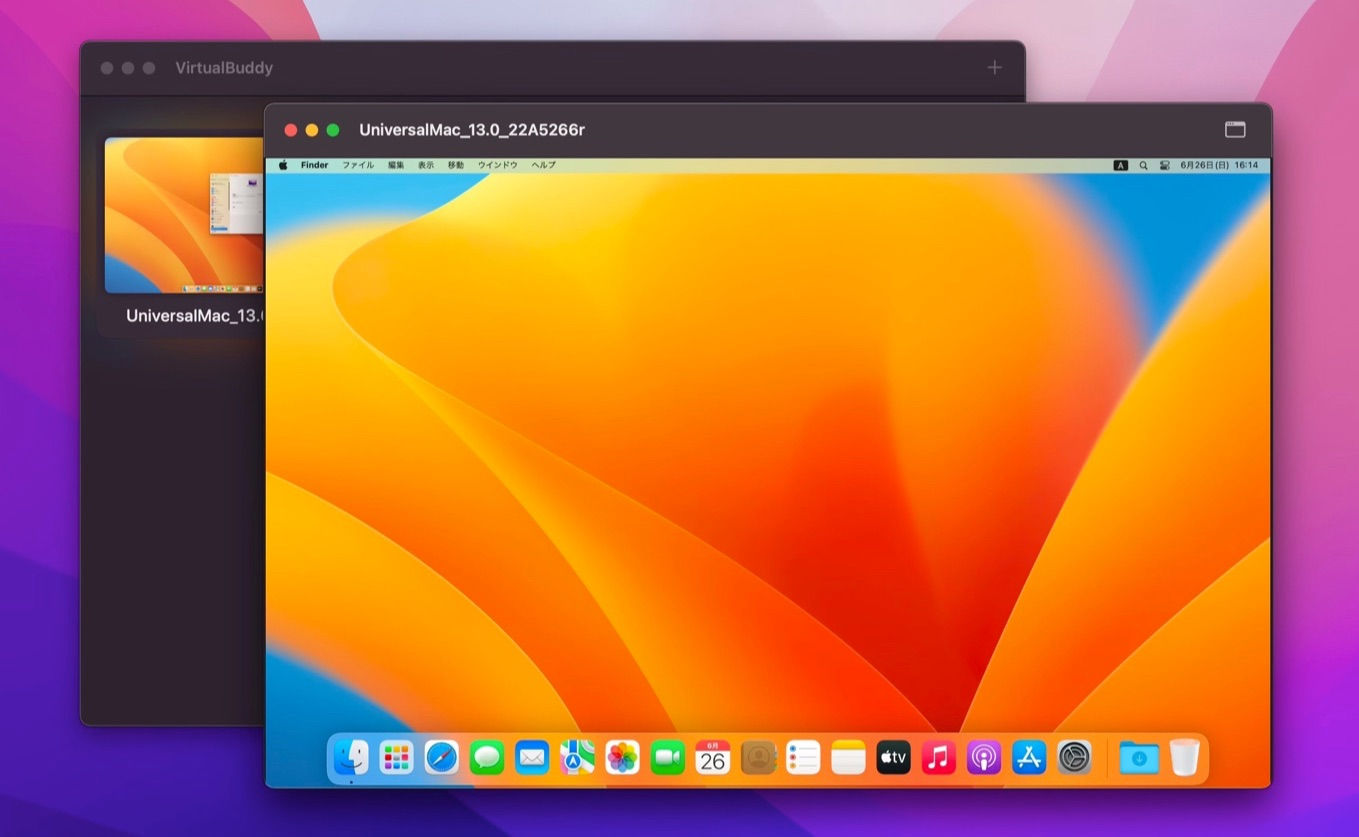Open Music from the VM dock
Image resolution: width=1359 pixels, height=837 pixels.
pos(938,758)
